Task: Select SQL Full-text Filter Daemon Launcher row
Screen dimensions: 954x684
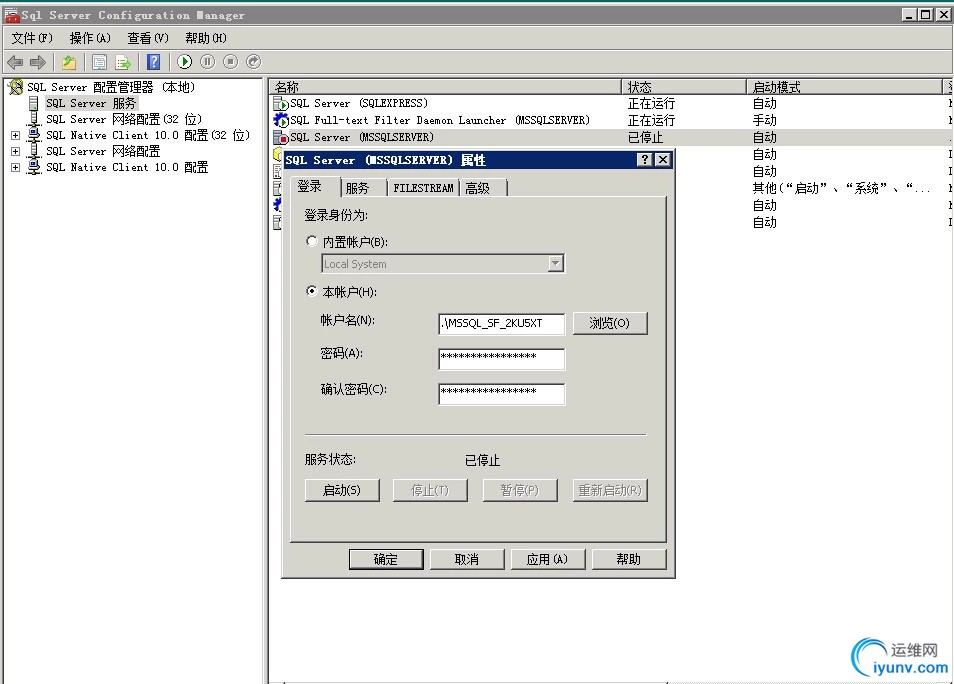Action: (611, 120)
